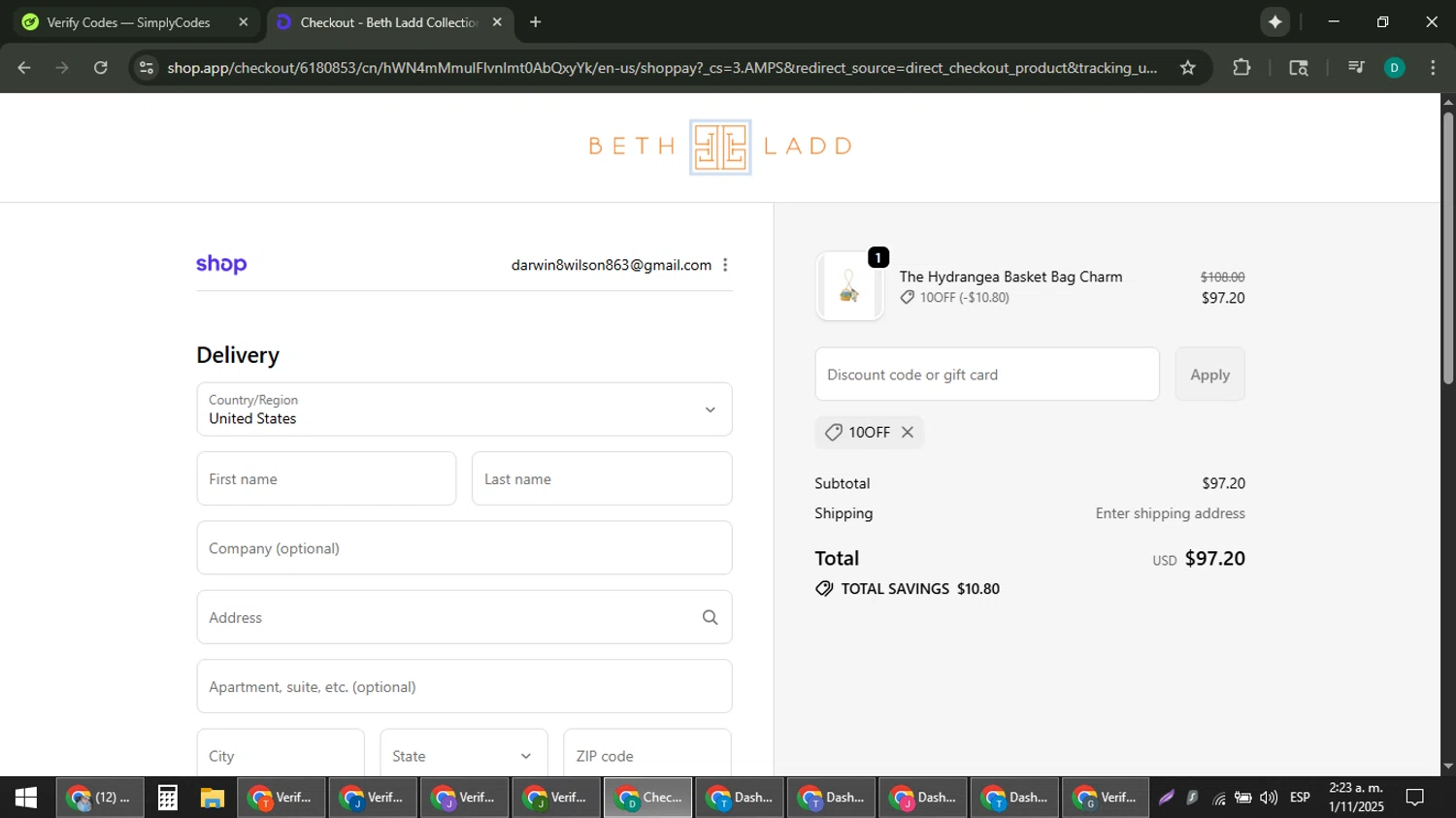1456x818 pixels.
Task: Click the page vertical scrollbar
Action: (1448, 249)
